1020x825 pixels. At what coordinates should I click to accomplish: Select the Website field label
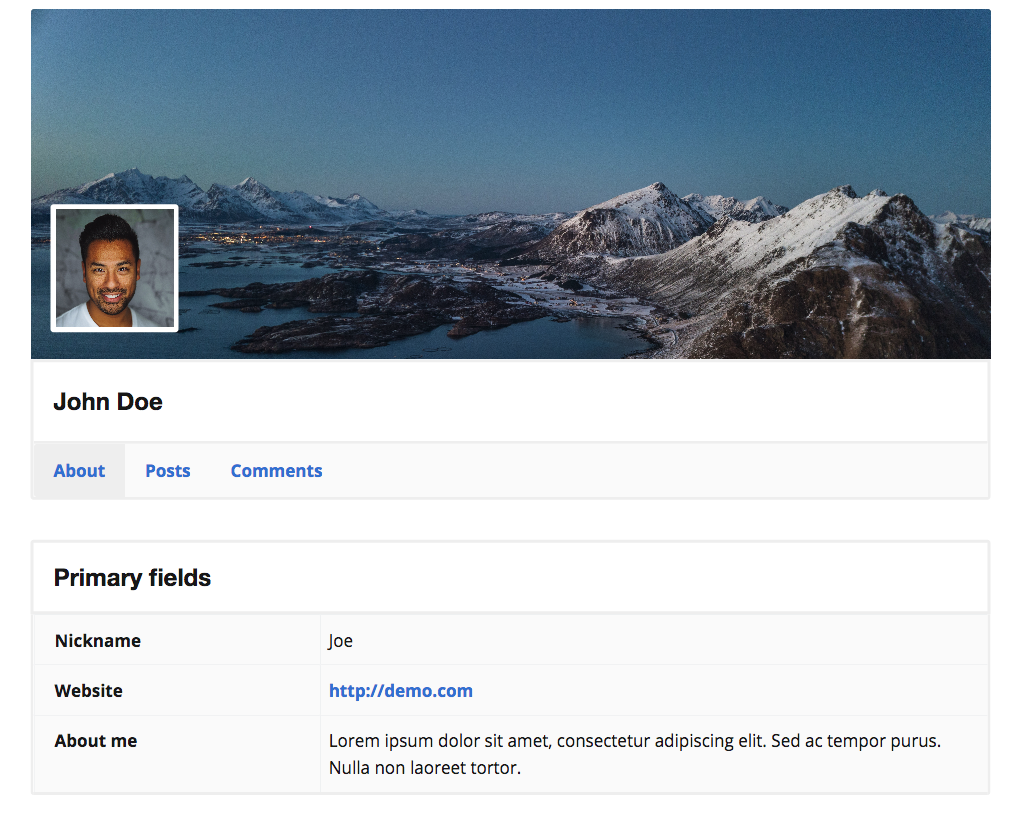tap(88, 691)
